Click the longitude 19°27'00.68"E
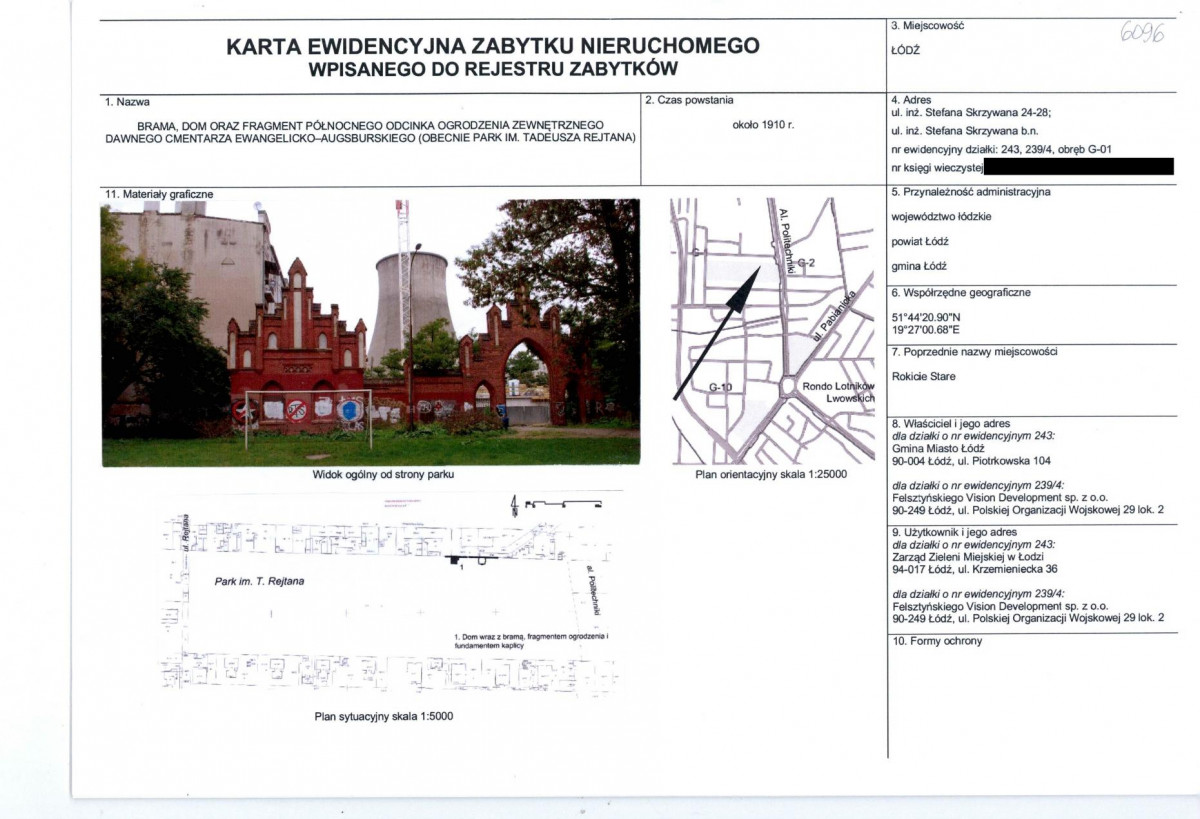 [x=928, y=330]
